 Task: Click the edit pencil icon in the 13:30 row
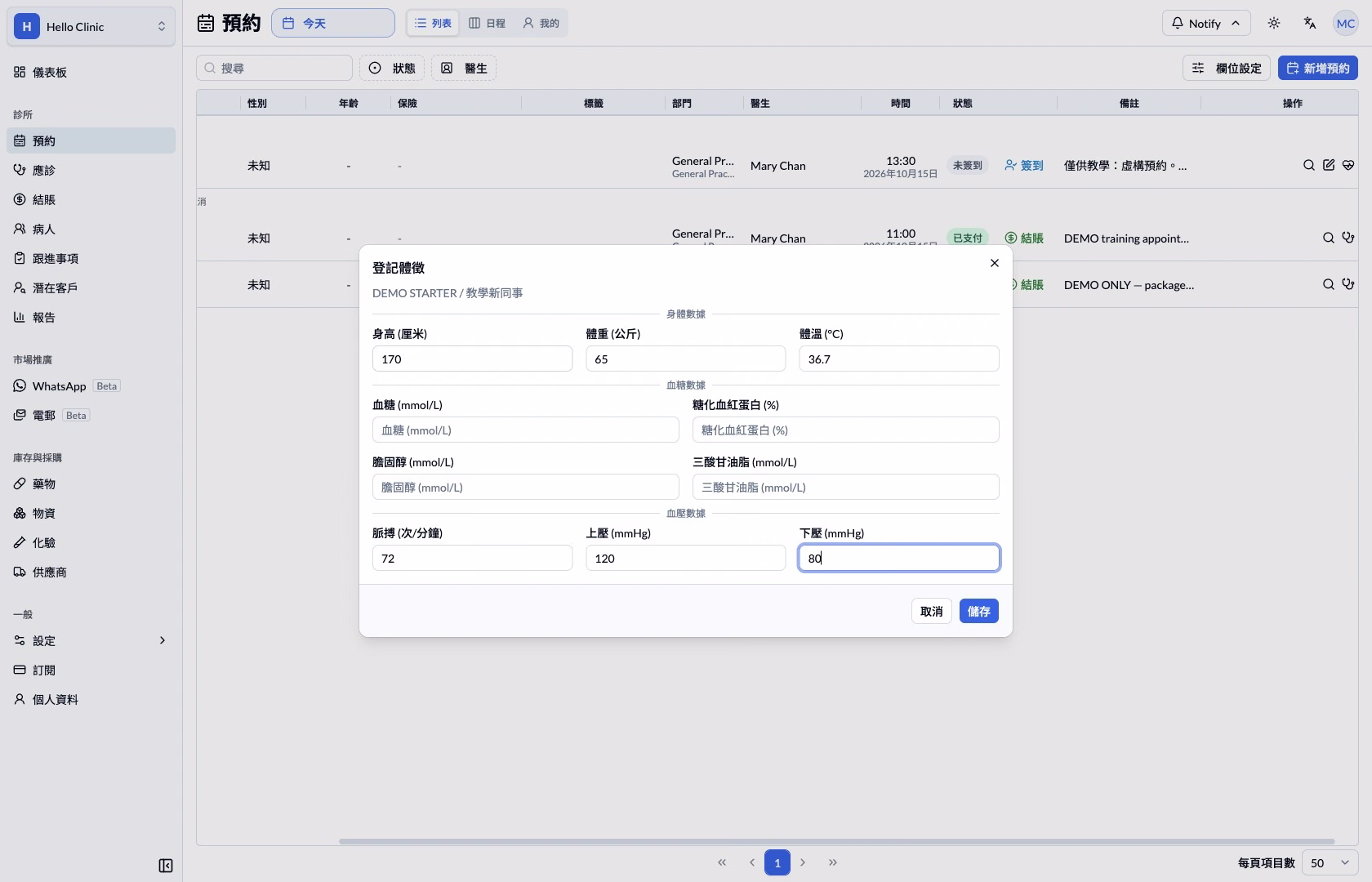(x=1329, y=165)
